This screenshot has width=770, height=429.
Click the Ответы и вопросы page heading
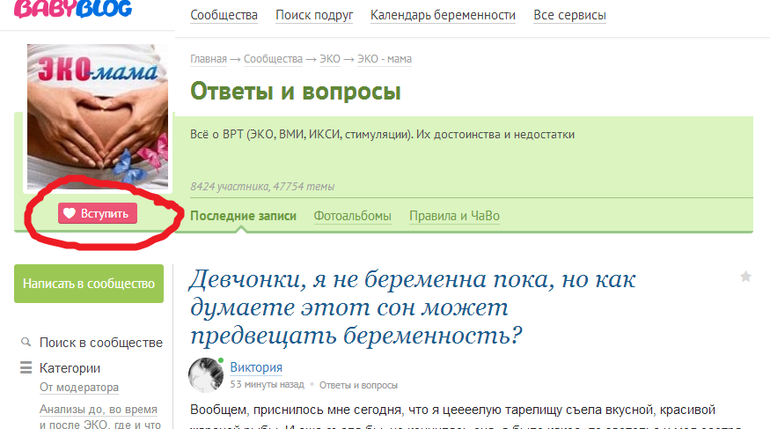pyautogui.click(x=296, y=92)
